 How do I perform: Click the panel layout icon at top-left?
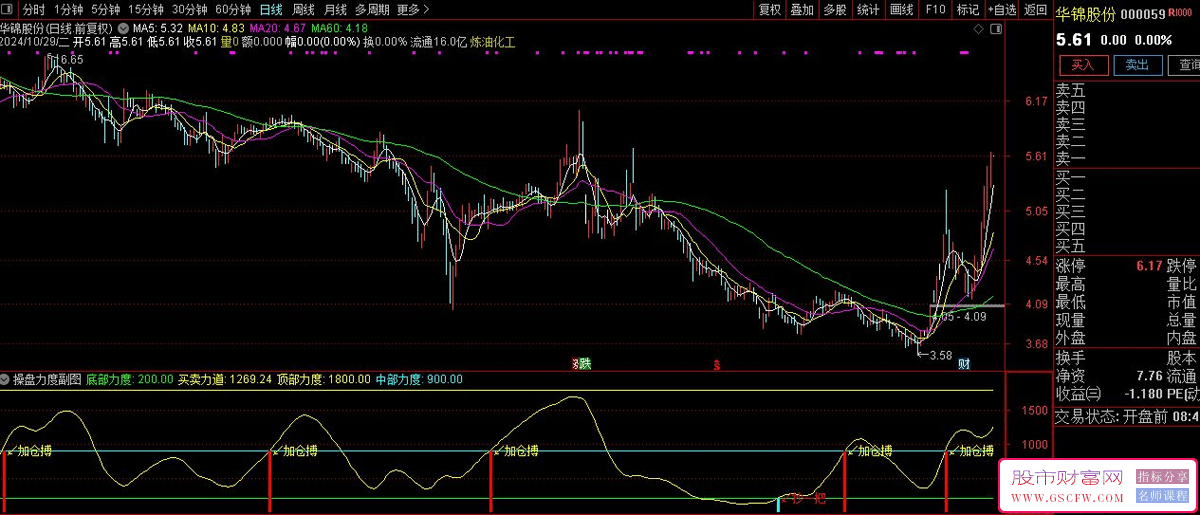tap(9, 9)
